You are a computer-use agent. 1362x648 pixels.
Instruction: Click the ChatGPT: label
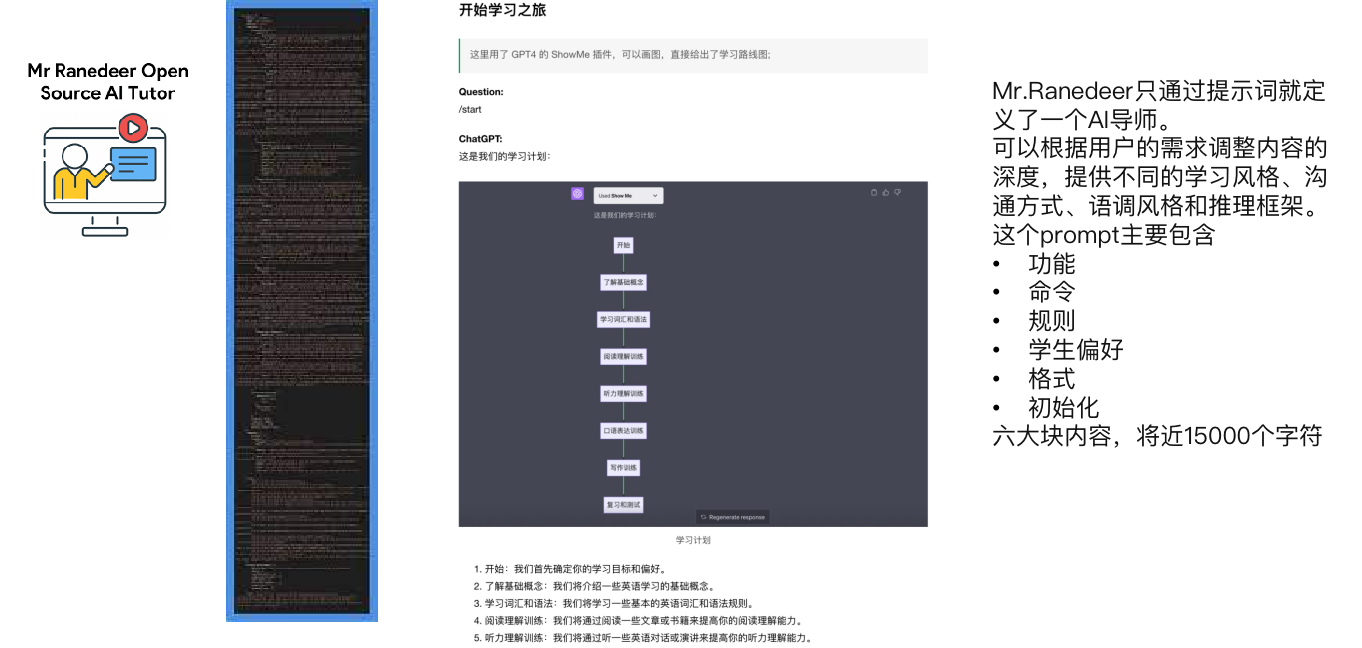[x=480, y=139]
